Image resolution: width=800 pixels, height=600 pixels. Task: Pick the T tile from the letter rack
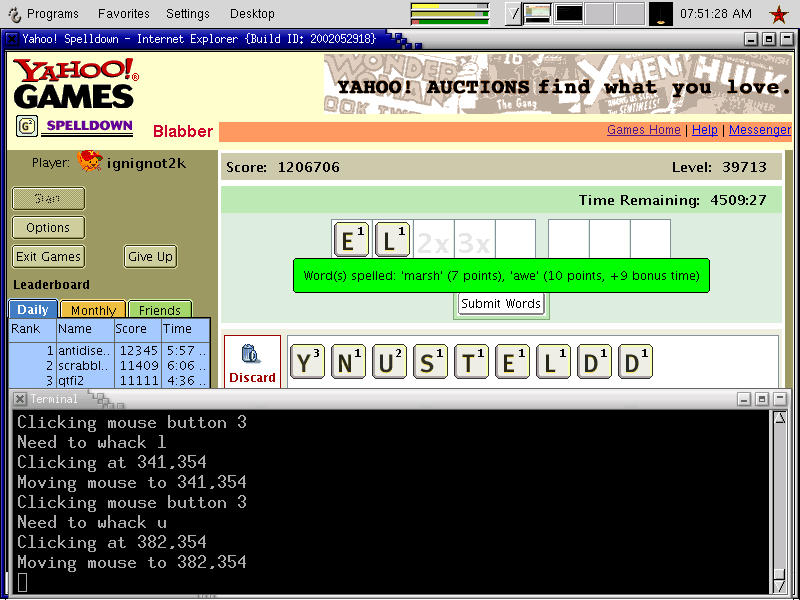click(x=471, y=362)
